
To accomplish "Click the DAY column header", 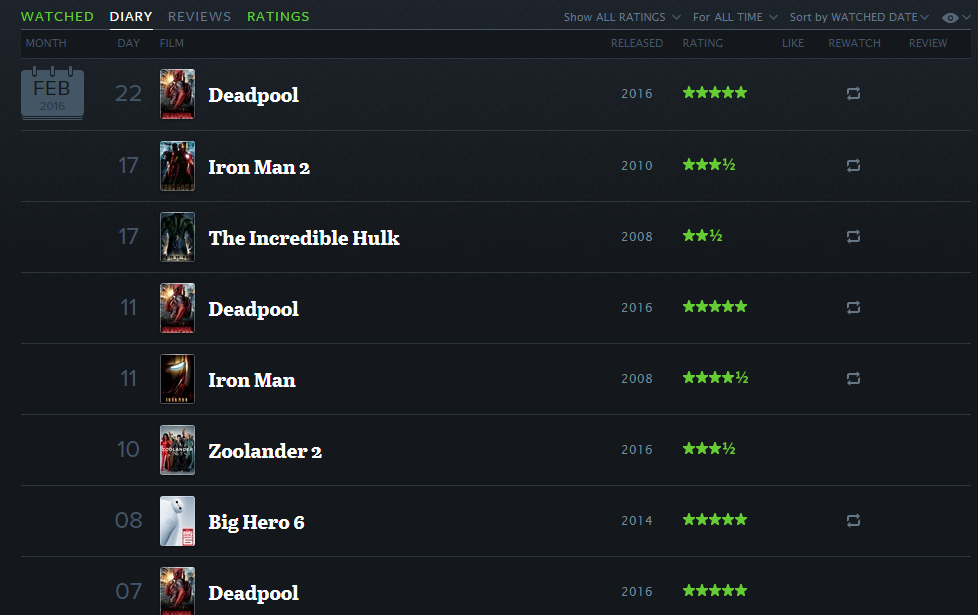I will pos(128,43).
